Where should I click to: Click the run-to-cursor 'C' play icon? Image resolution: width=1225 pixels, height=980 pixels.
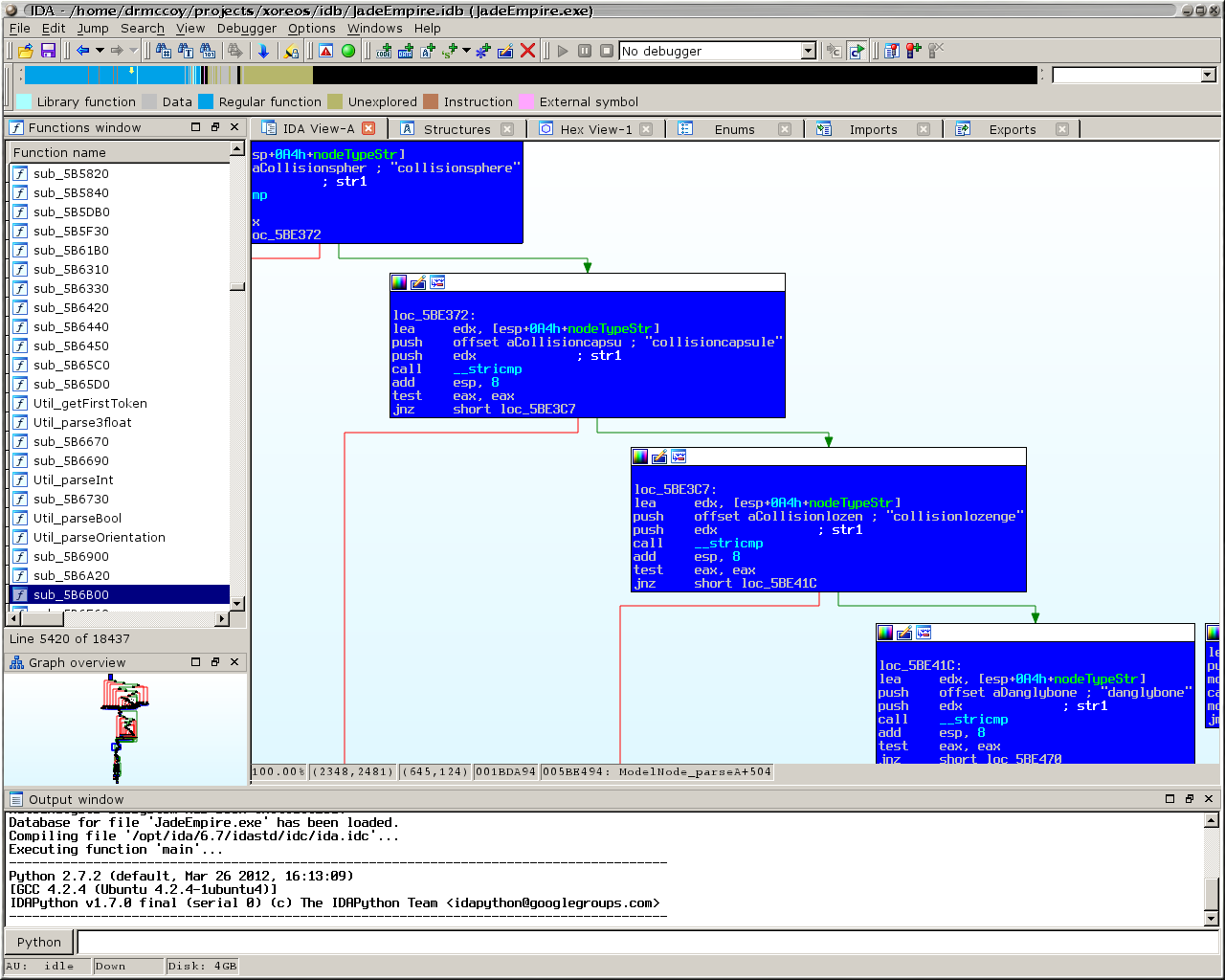(x=857, y=51)
